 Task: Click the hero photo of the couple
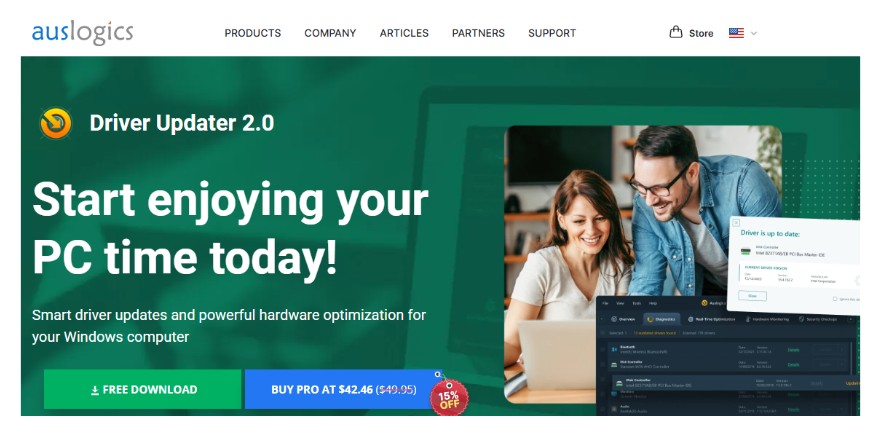(x=643, y=264)
